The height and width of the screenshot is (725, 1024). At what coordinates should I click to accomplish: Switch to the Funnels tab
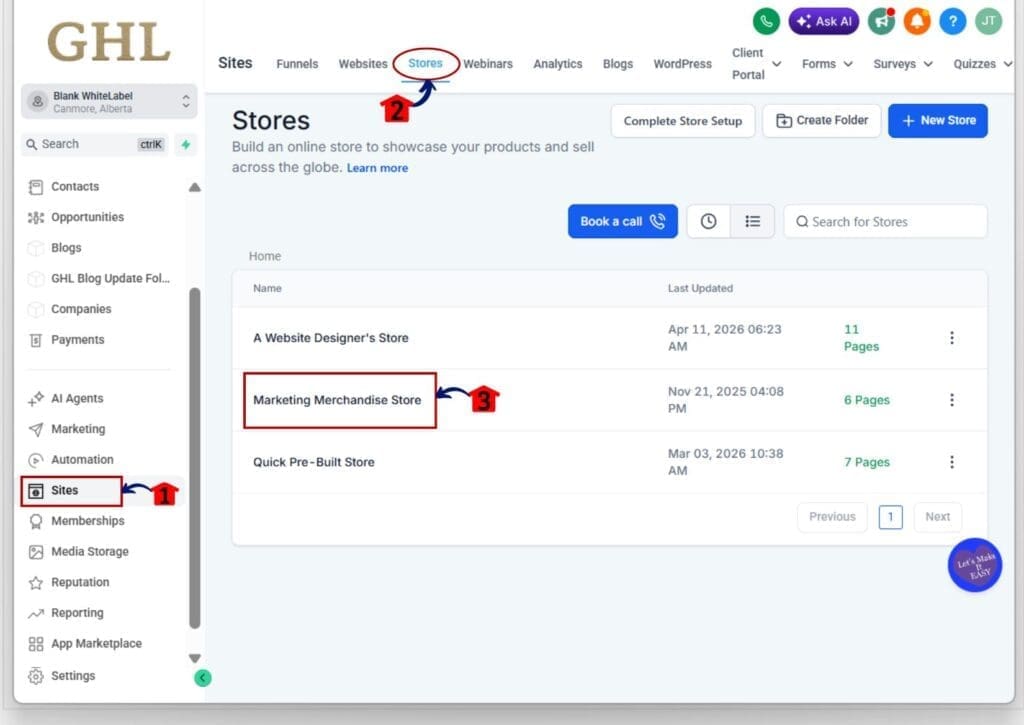tap(297, 63)
